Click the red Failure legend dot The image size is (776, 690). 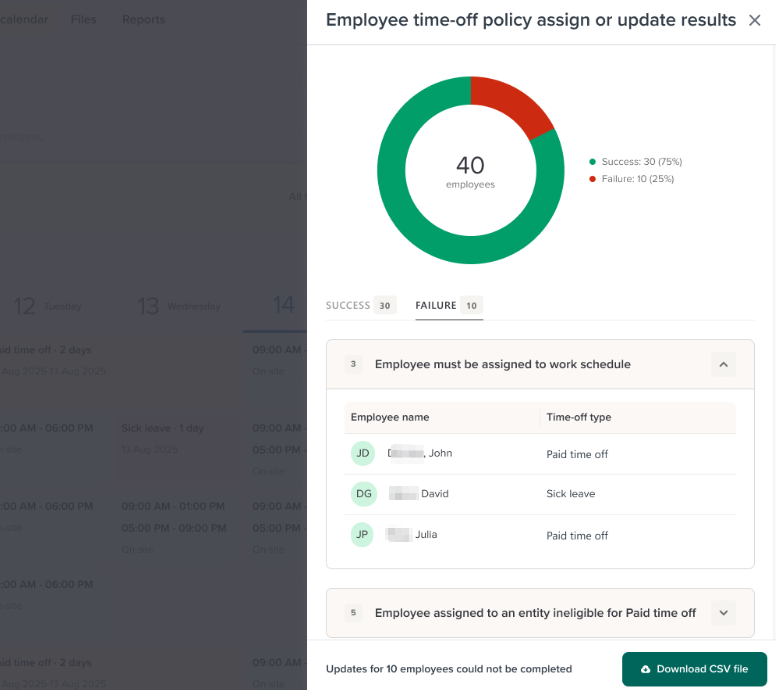(592, 179)
